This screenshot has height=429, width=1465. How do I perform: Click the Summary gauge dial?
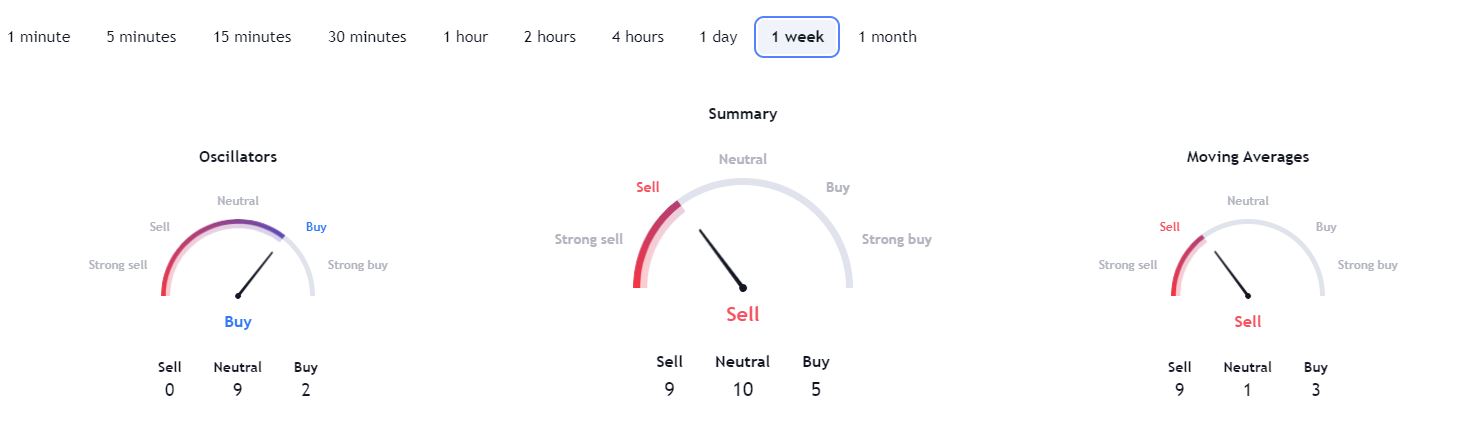[x=742, y=234]
